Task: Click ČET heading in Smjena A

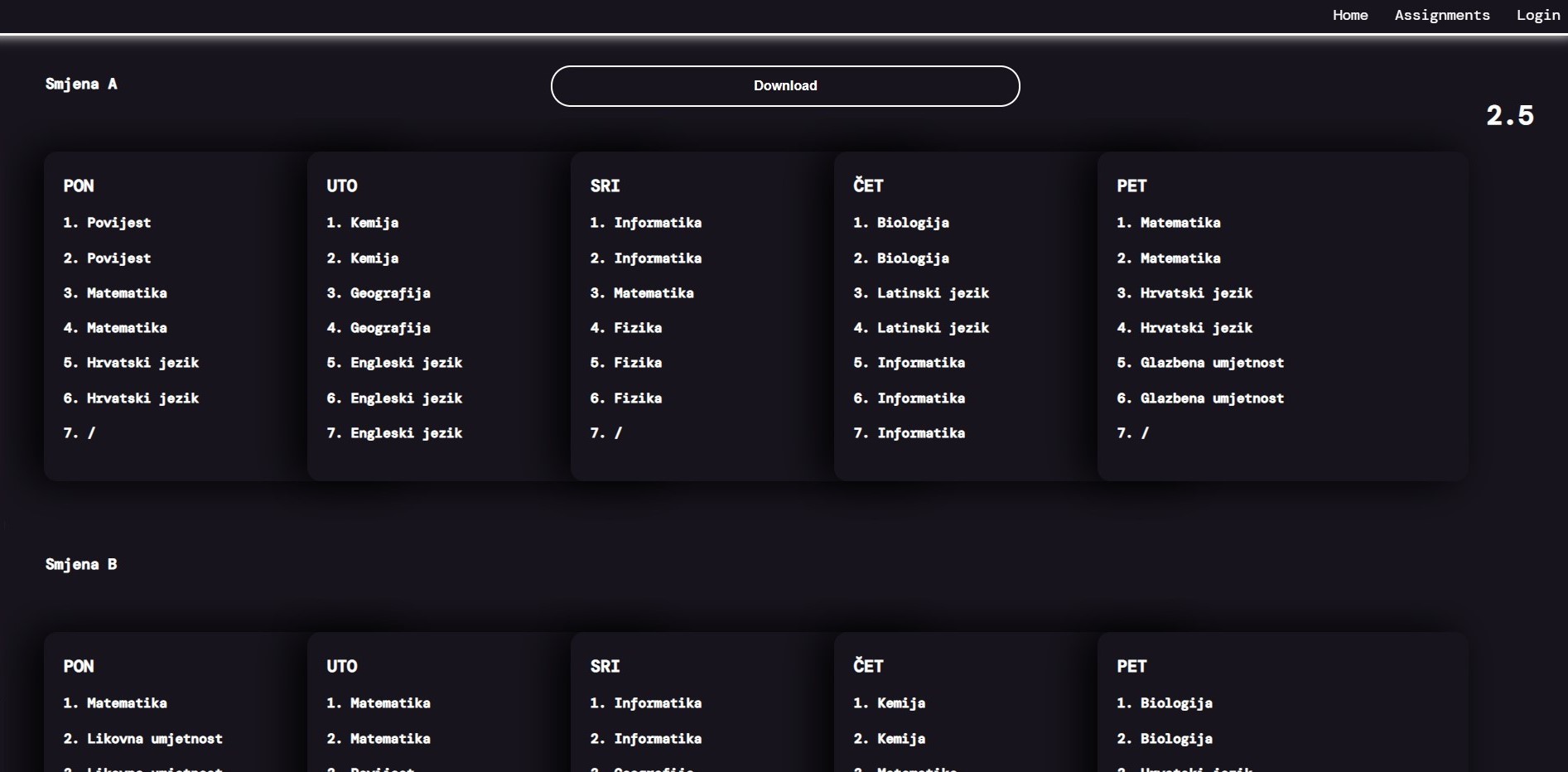Action: (869, 185)
